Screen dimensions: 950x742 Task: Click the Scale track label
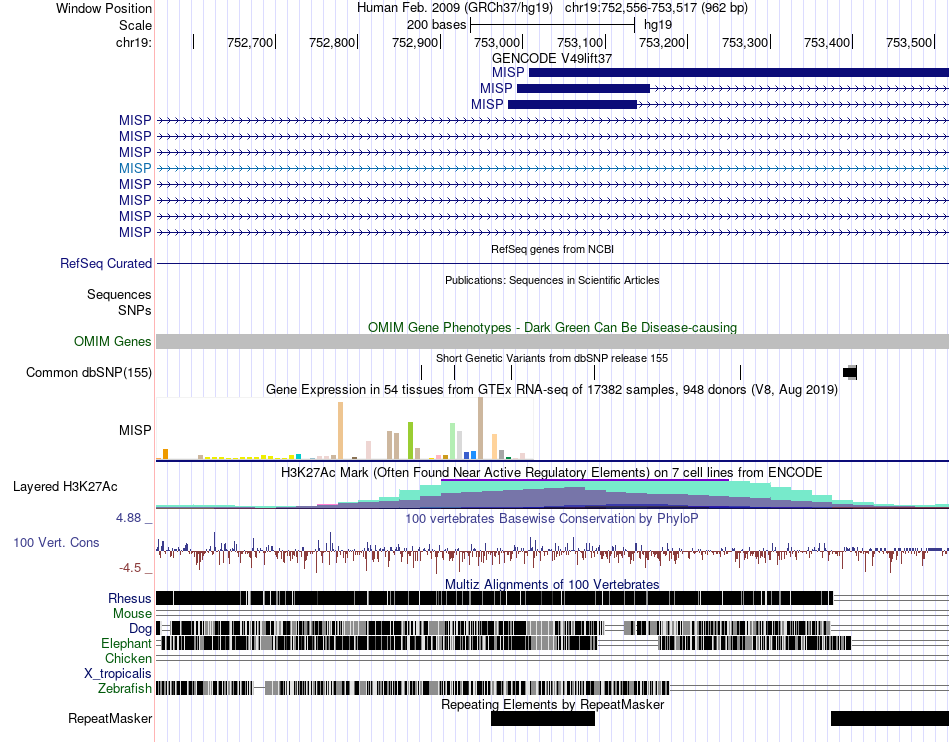pyautogui.click(x=135, y=25)
